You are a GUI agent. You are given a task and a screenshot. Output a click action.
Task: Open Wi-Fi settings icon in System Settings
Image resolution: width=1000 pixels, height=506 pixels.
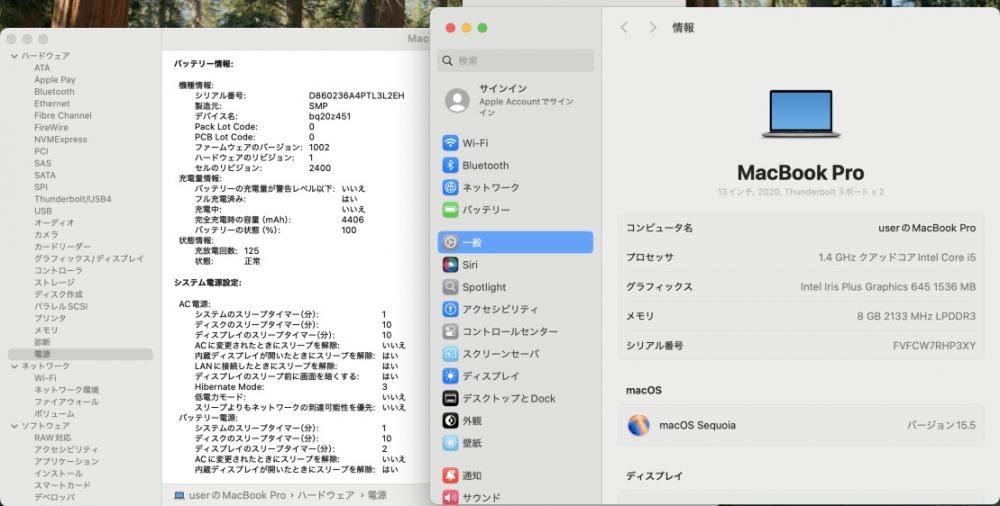[x=450, y=143]
